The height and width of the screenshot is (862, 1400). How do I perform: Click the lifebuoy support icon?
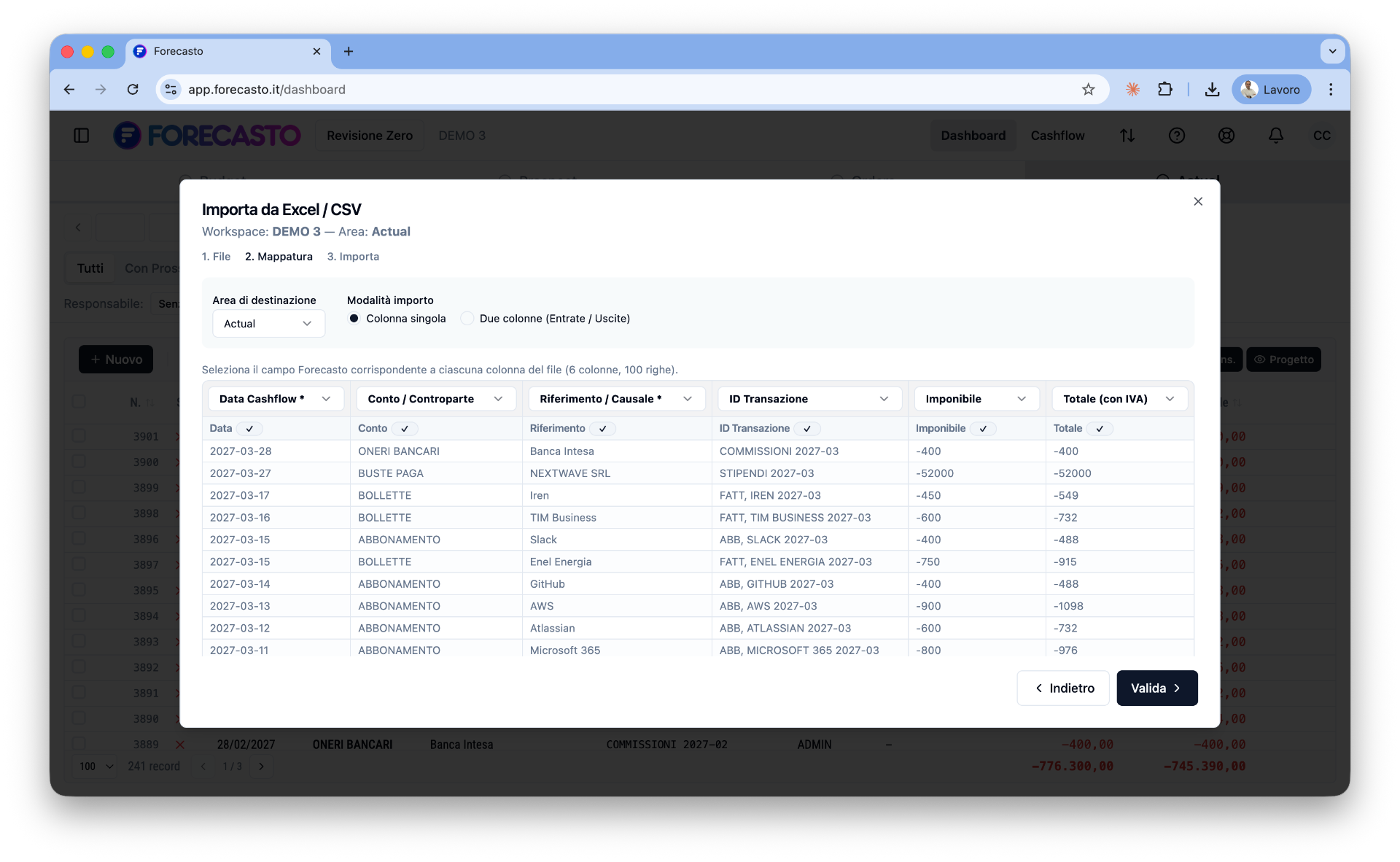click(x=1226, y=136)
